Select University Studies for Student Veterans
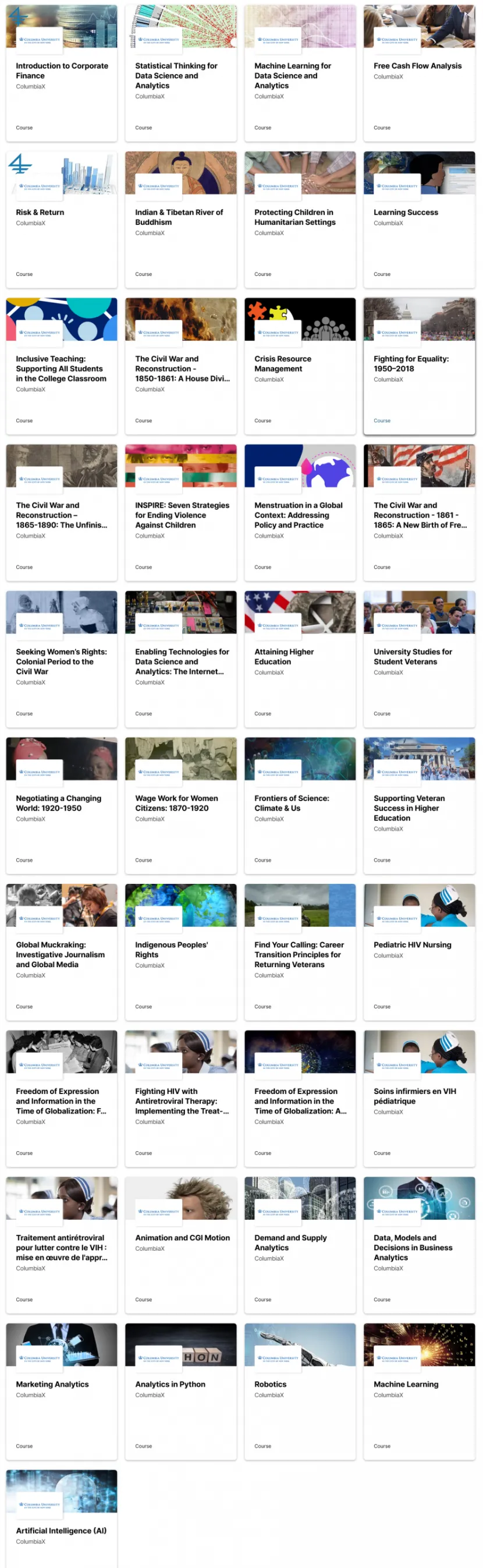Viewport: 483px width, 1568px height. tap(419, 659)
